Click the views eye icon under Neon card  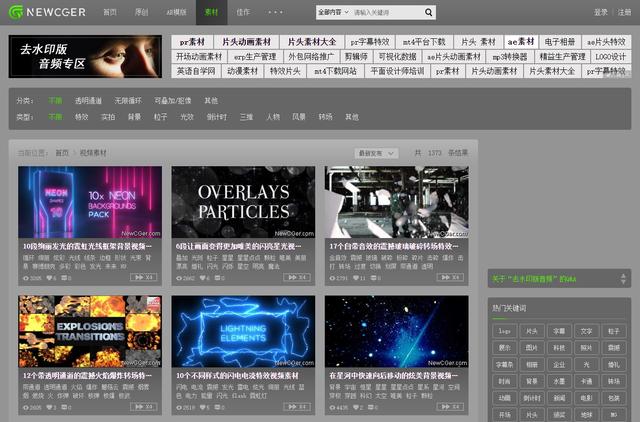point(24,278)
